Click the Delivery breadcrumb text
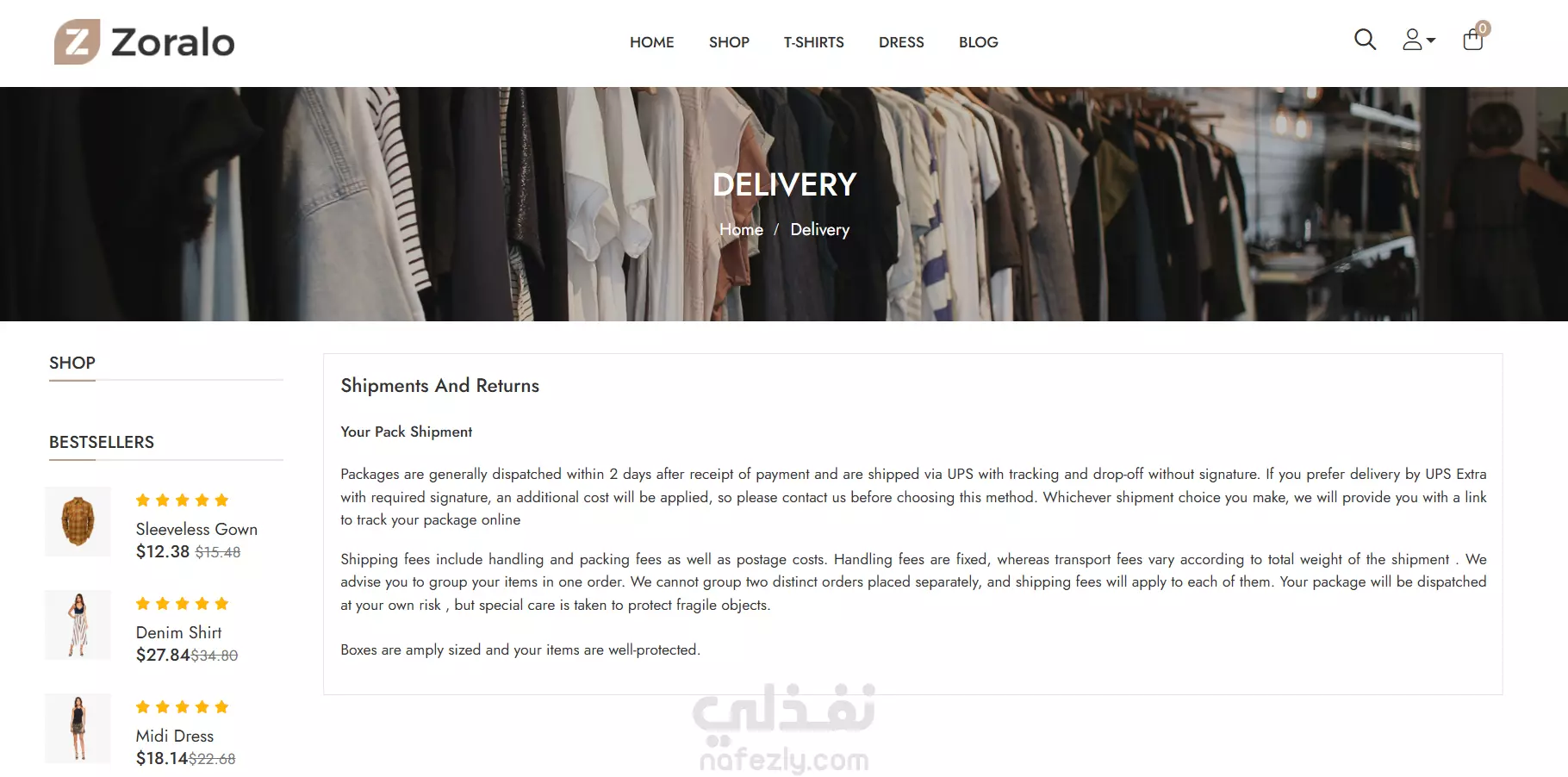This screenshot has height=777, width=1568. click(x=819, y=229)
